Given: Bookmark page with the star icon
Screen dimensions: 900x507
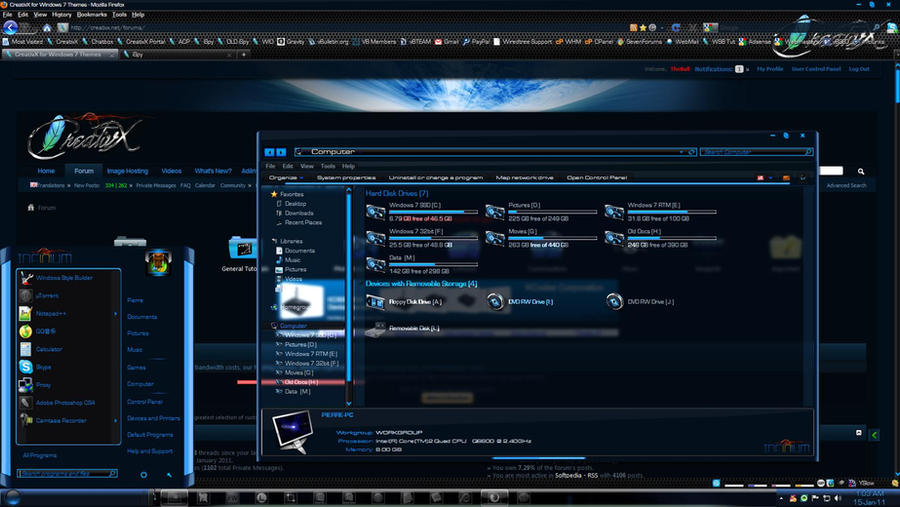Looking at the screenshot, I should 643,27.
